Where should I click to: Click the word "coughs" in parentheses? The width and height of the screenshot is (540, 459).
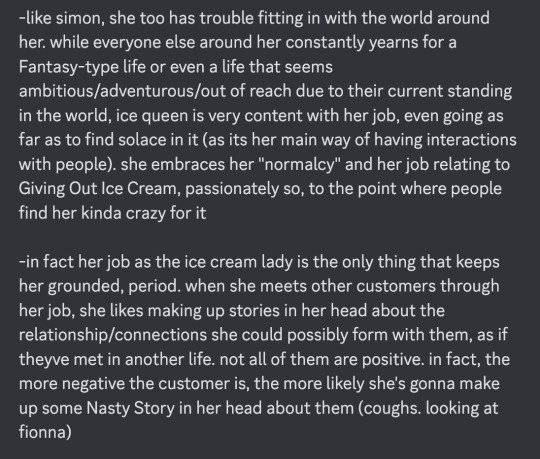[388, 408]
